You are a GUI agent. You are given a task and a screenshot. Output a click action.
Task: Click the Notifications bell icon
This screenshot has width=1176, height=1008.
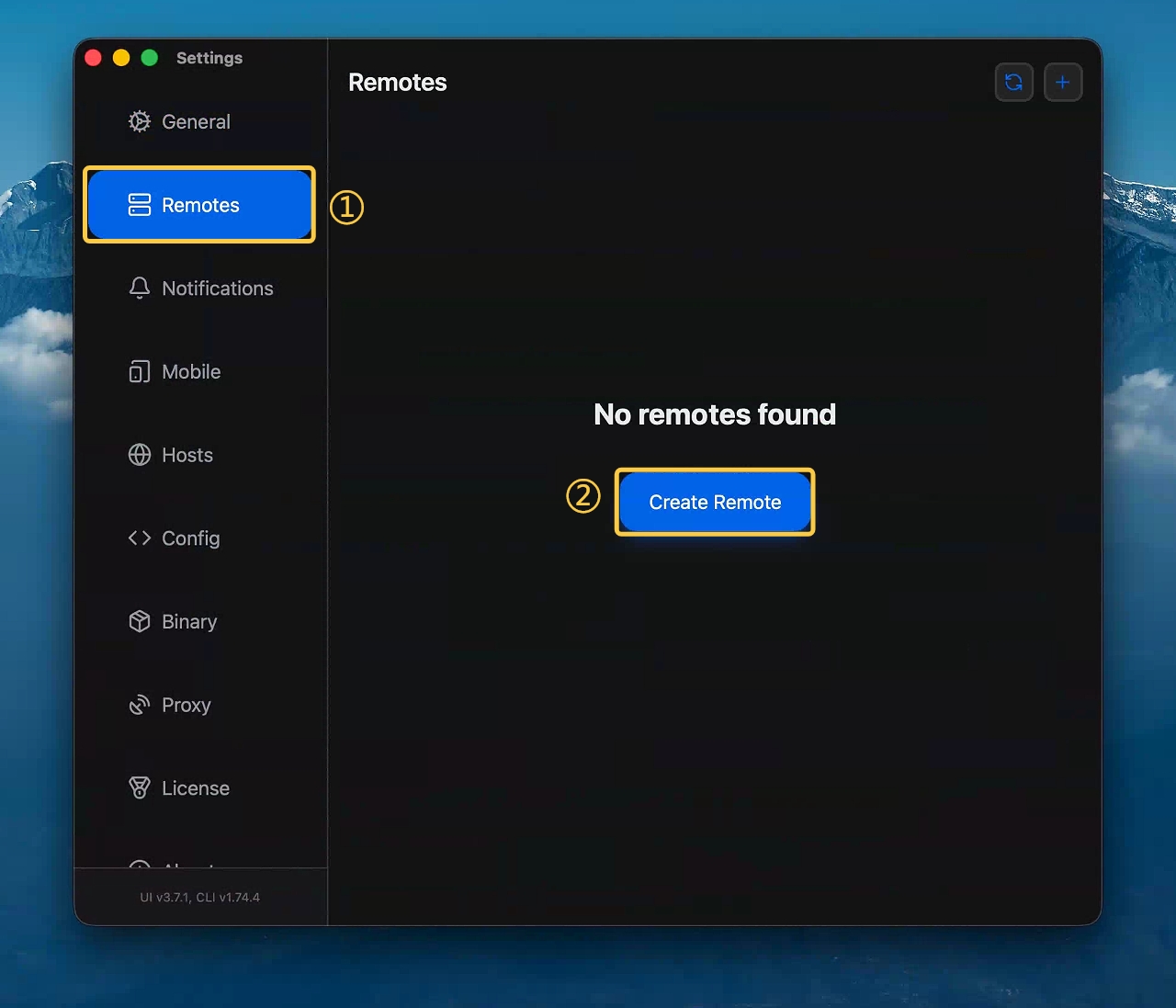(x=140, y=289)
